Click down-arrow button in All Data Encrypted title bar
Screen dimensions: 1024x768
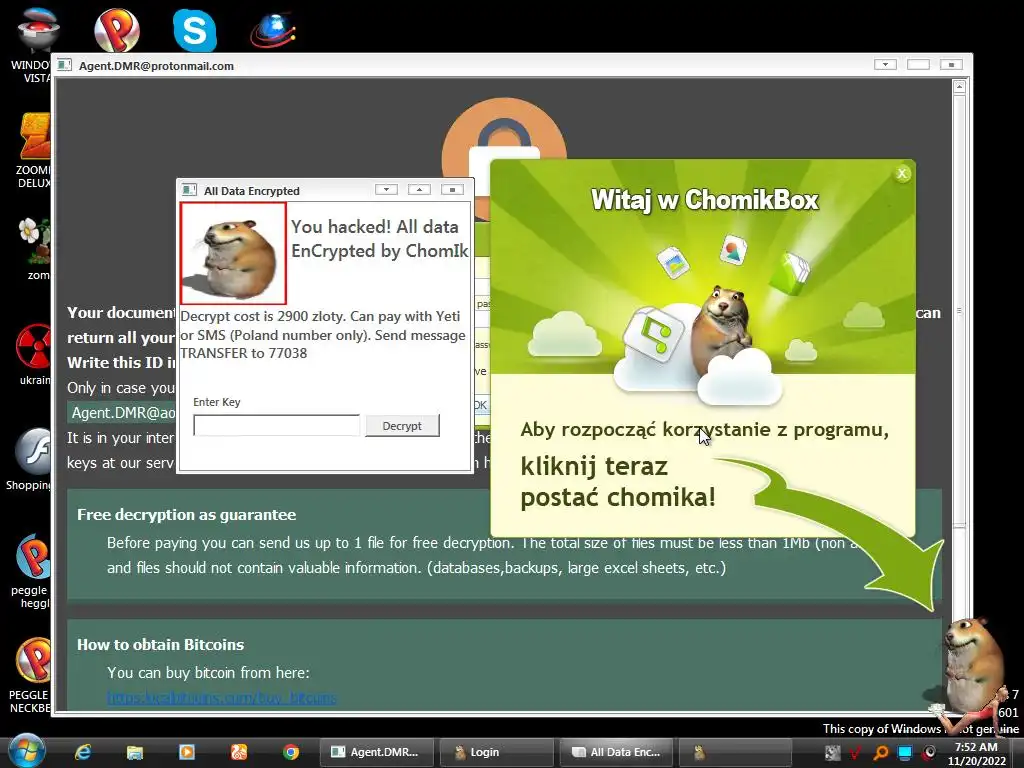point(386,189)
